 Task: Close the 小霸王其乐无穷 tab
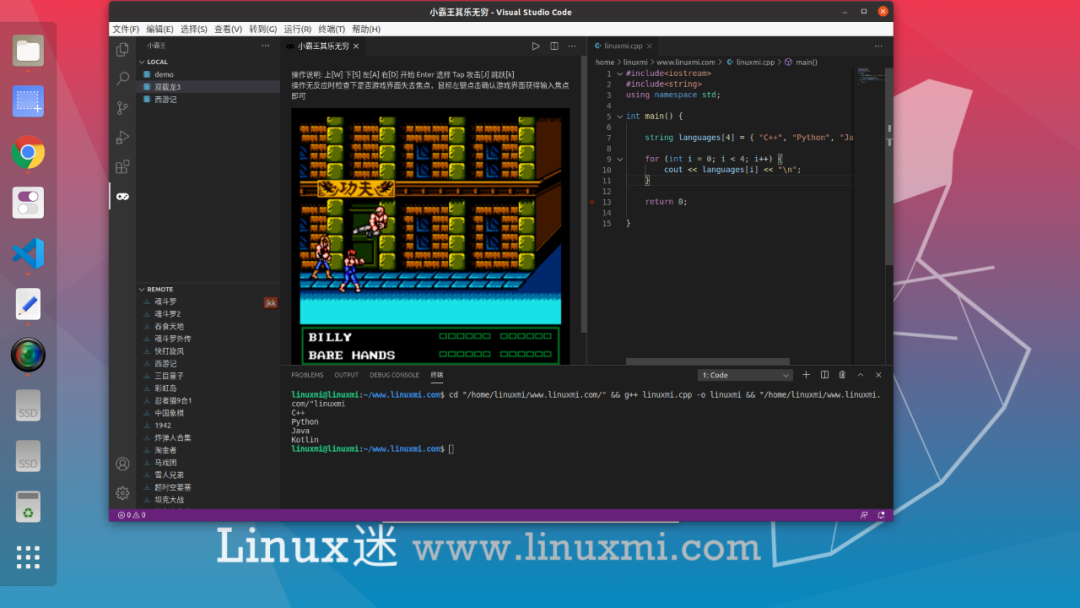(356, 46)
